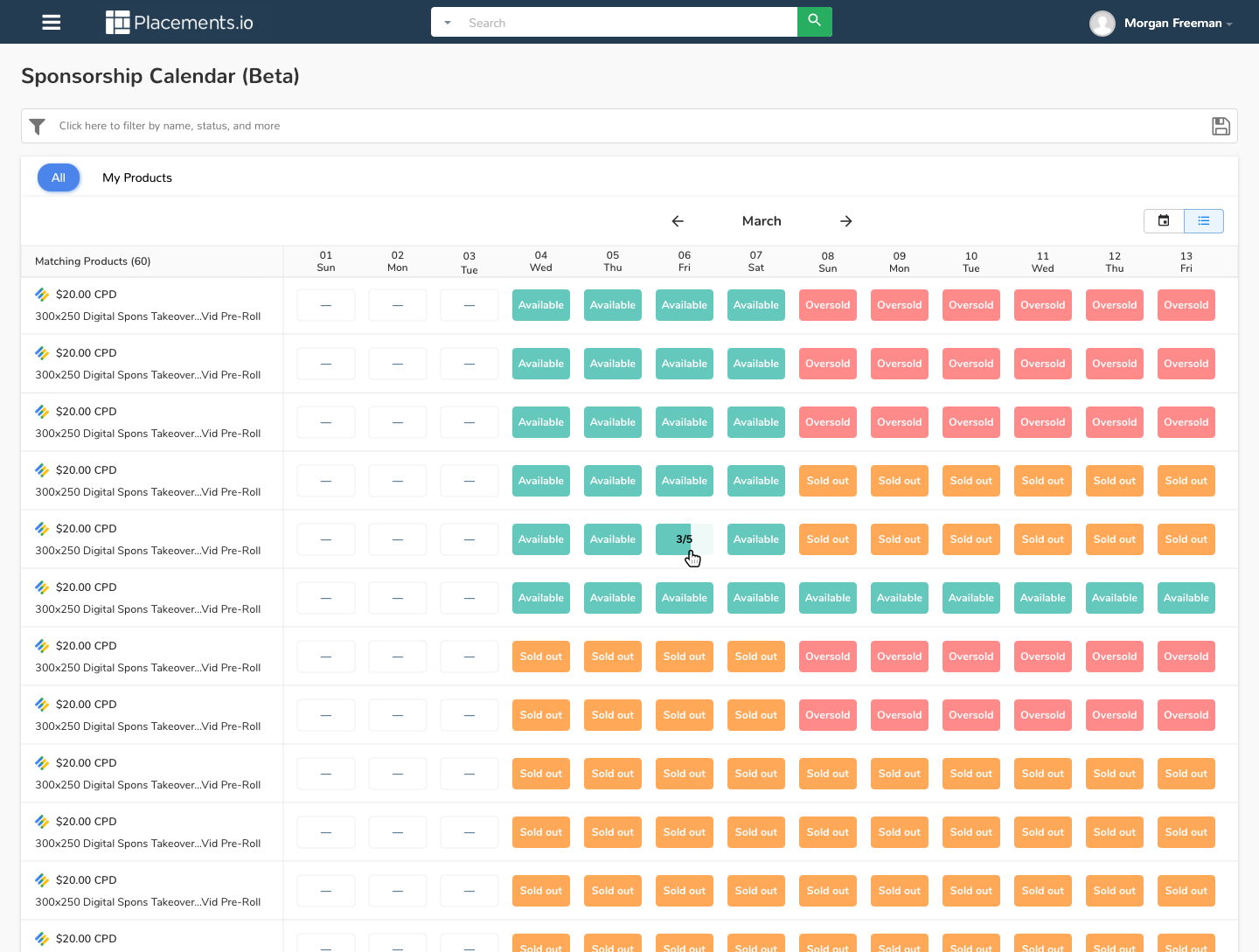This screenshot has height=952, width=1259.
Task: Open the March month picker
Action: (762, 221)
